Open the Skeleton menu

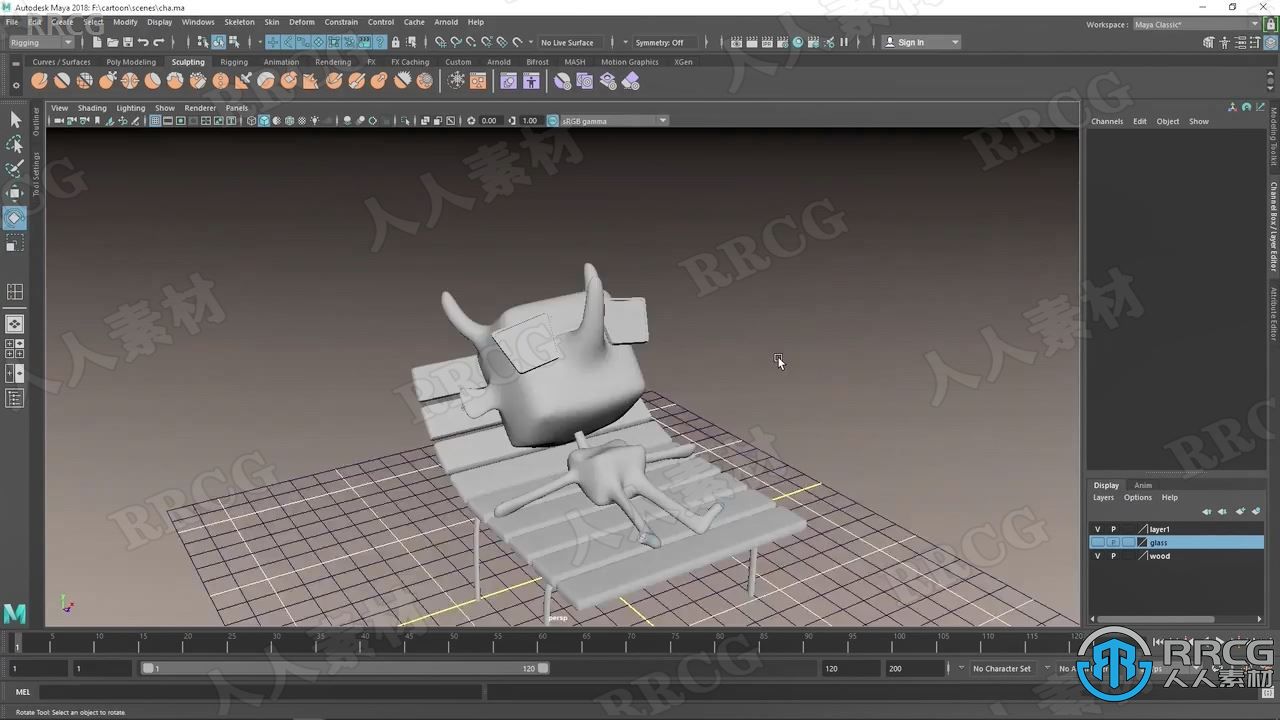click(x=239, y=22)
